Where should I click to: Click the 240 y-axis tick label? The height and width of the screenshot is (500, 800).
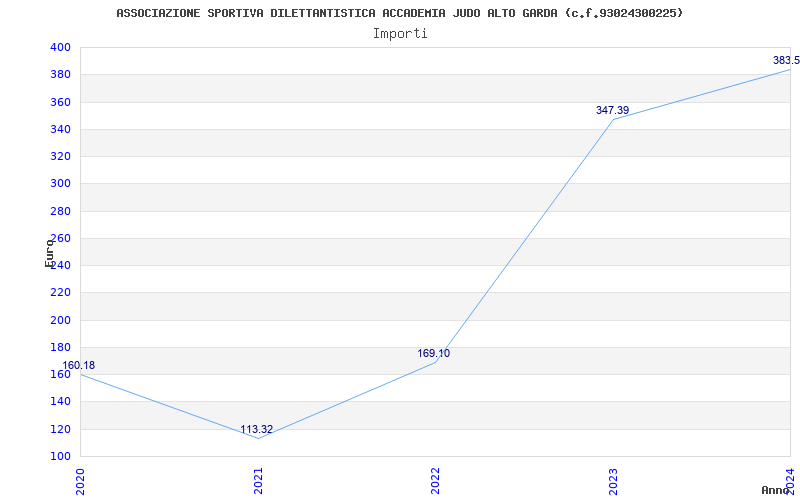tap(60, 265)
